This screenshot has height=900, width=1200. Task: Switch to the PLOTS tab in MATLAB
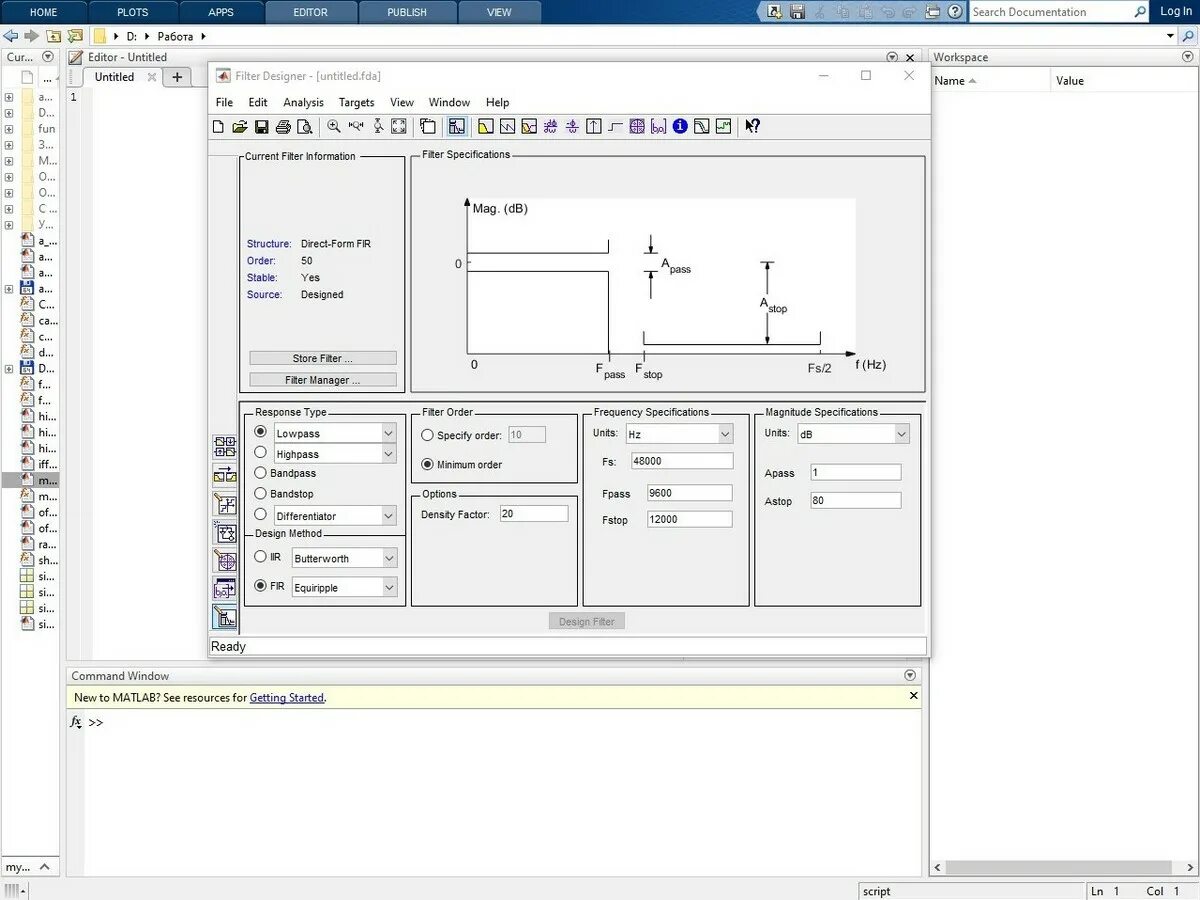coord(132,12)
